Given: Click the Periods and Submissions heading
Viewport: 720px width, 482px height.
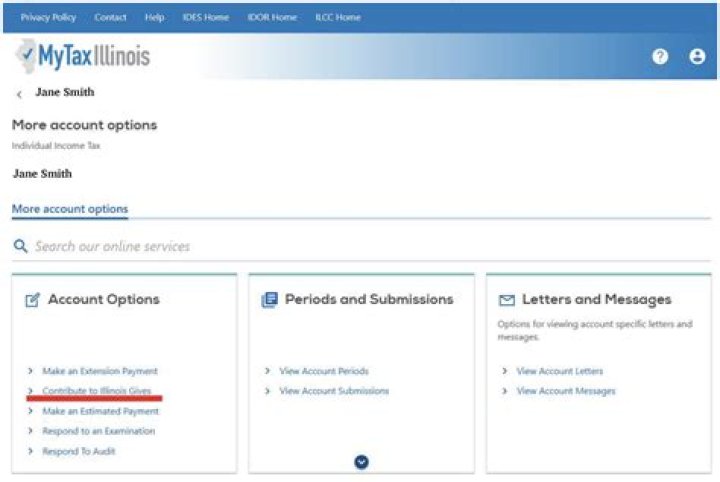Looking at the screenshot, I should click(x=369, y=299).
